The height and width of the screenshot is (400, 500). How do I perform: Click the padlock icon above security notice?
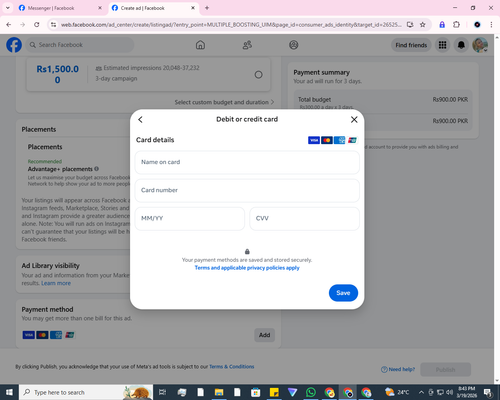pyautogui.click(x=247, y=251)
